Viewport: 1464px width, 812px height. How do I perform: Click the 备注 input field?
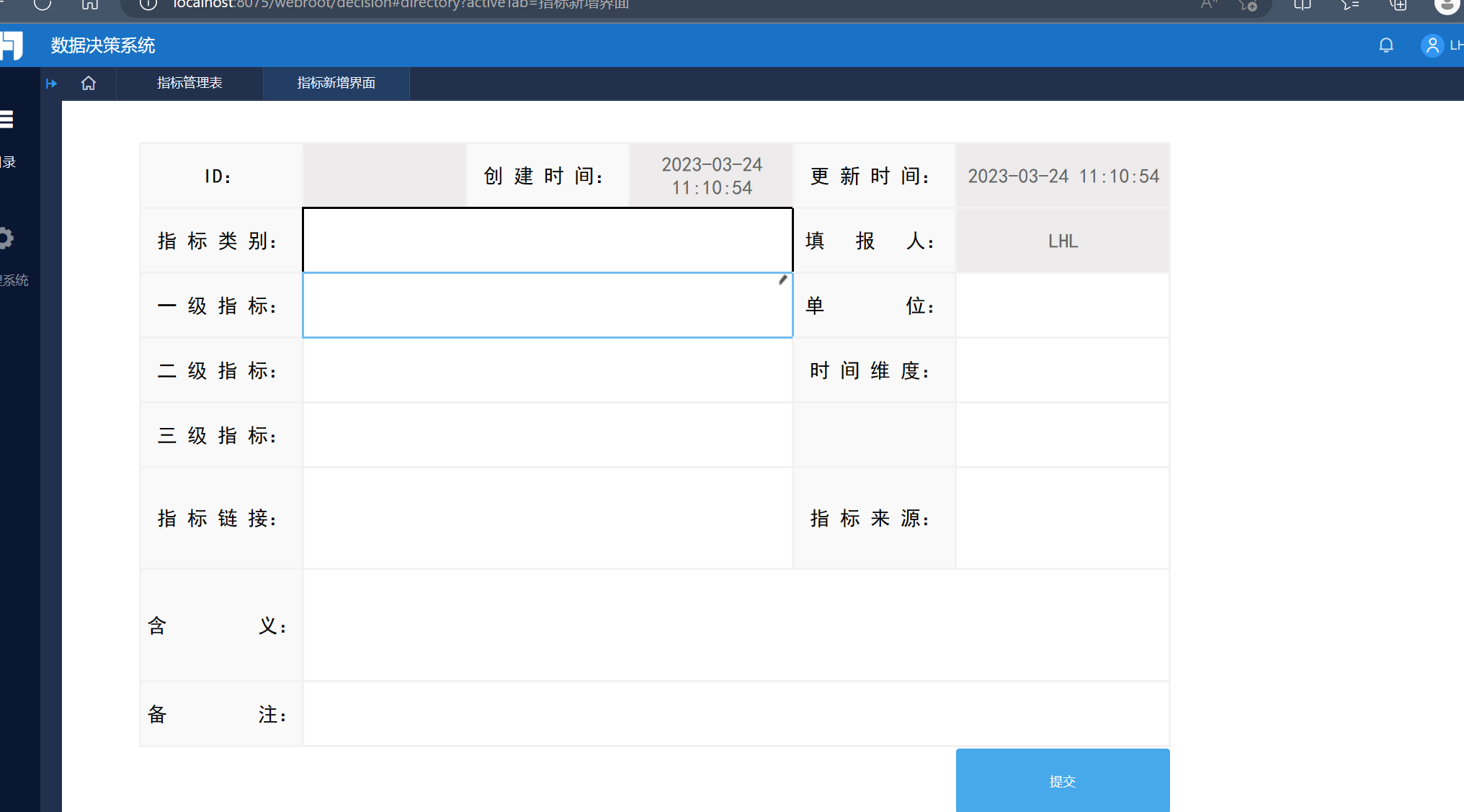736,714
